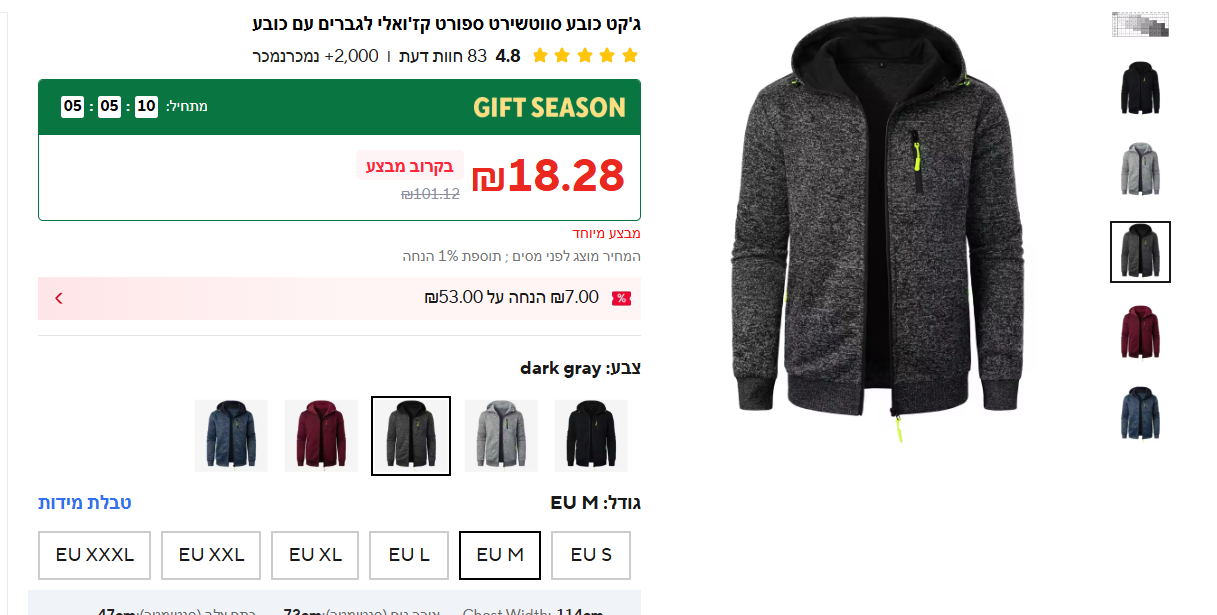
Task: Expand the ₪7.00 discount coupon arrow
Action: [59, 298]
